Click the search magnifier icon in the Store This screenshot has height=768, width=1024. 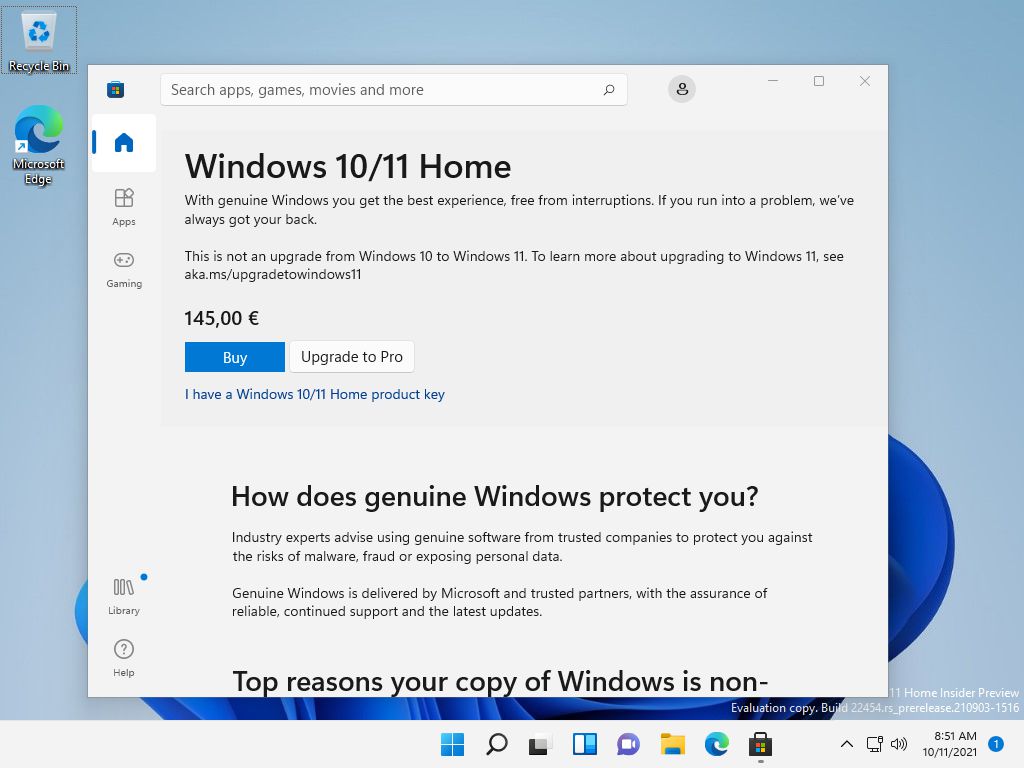tap(609, 89)
